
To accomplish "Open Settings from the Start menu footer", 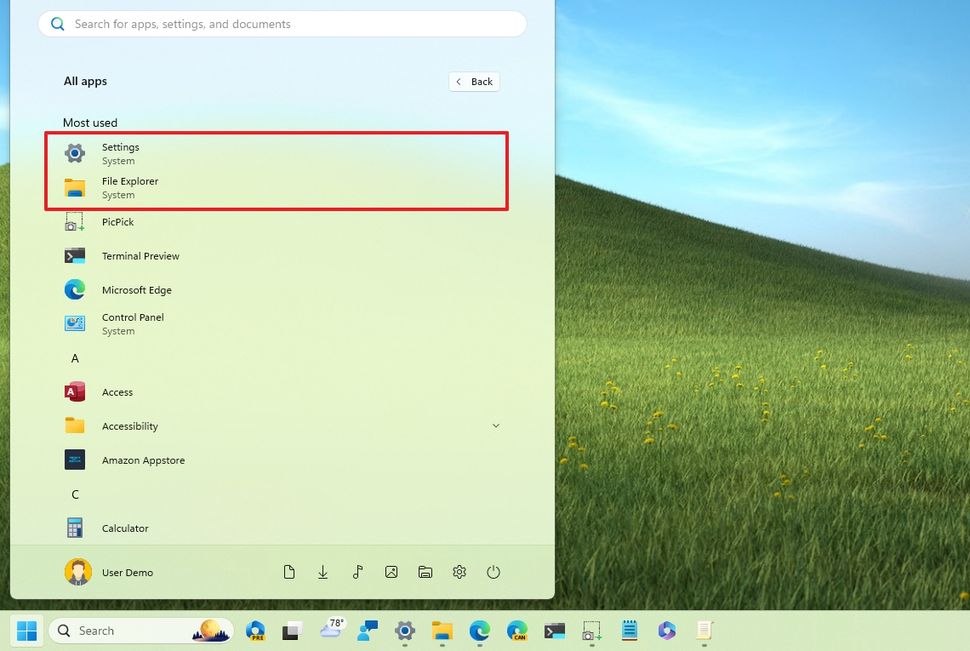I will tap(459, 572).
